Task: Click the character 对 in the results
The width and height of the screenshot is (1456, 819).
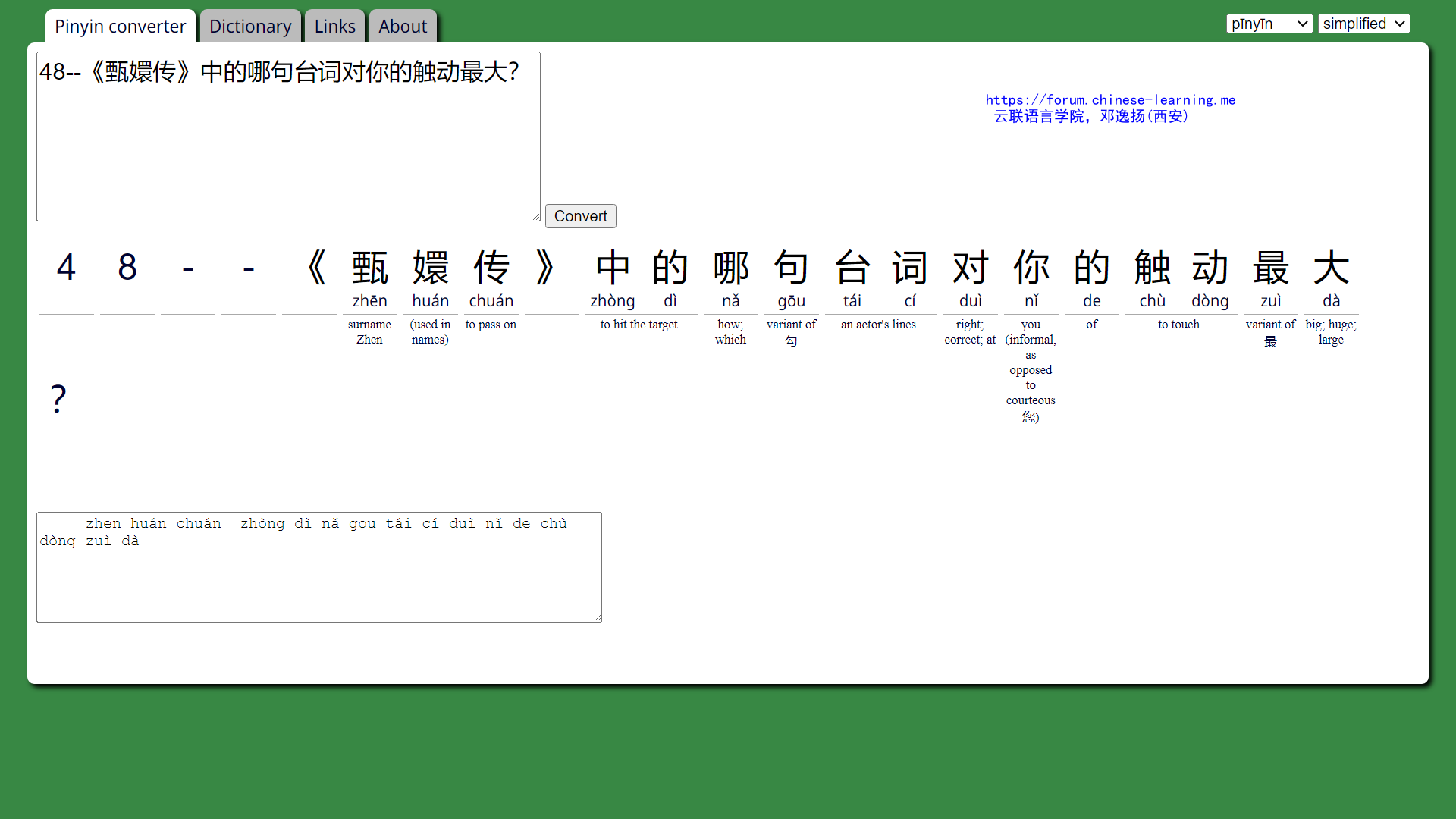Action: pos(971,268)
